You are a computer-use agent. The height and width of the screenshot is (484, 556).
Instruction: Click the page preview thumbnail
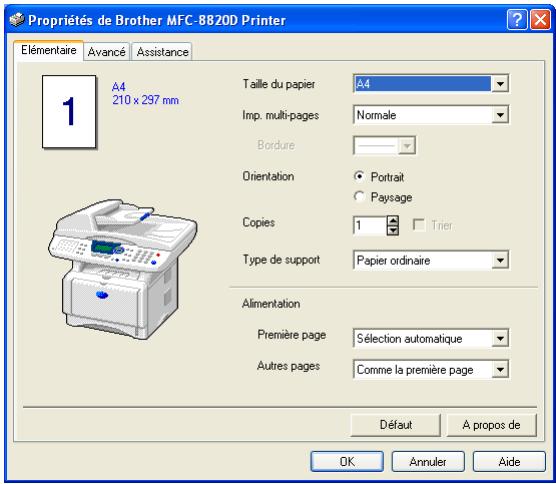coord(69,111)
